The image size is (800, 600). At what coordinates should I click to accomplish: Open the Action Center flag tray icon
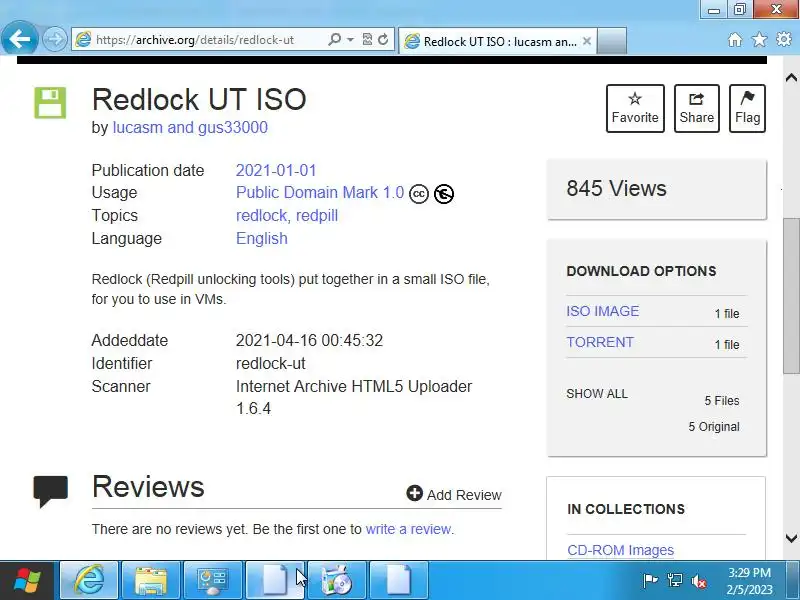[651, 581]
